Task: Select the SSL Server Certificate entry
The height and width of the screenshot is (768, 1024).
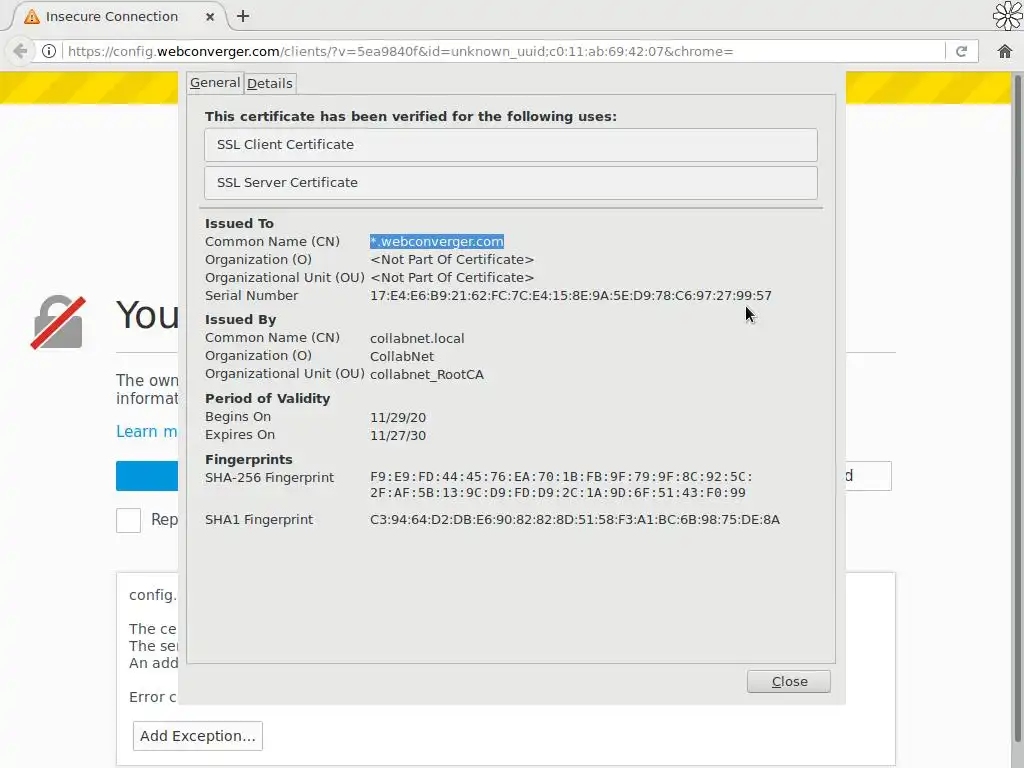Action: tap(511, 183)
